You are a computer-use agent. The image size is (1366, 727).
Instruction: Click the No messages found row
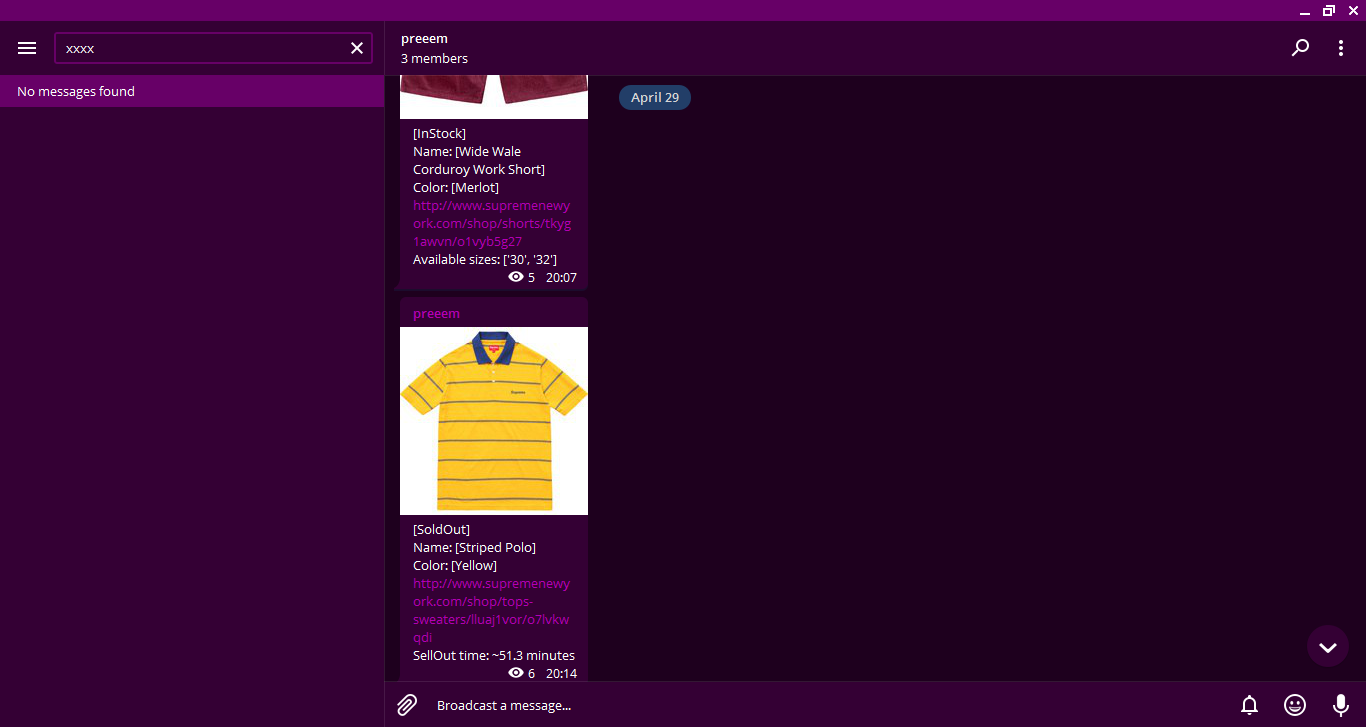coord(192,91)
